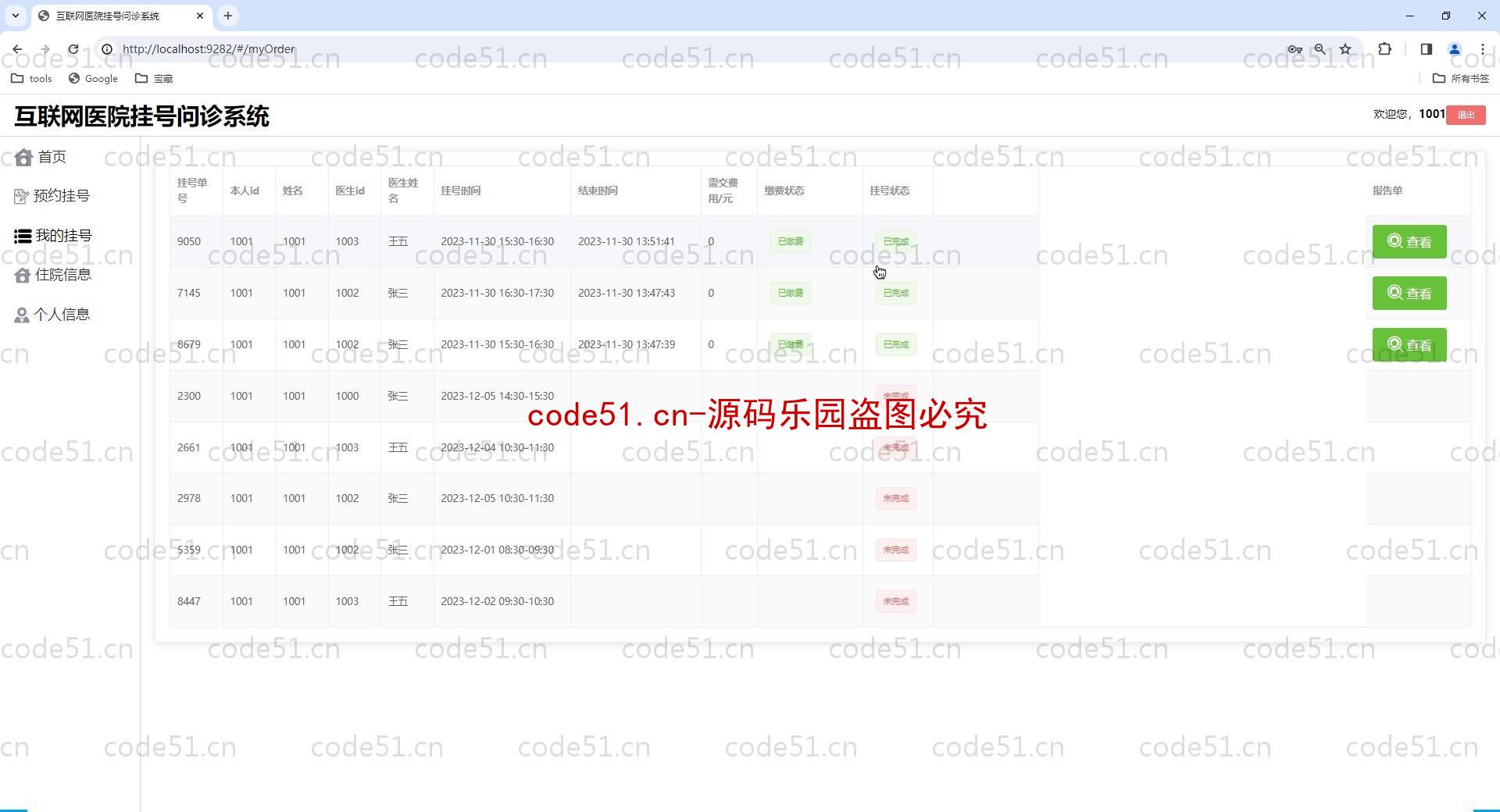The image size is (1500, 812).
Task: Click the 已缴费 tag in row 8679
Action: (x=791, y=344)
